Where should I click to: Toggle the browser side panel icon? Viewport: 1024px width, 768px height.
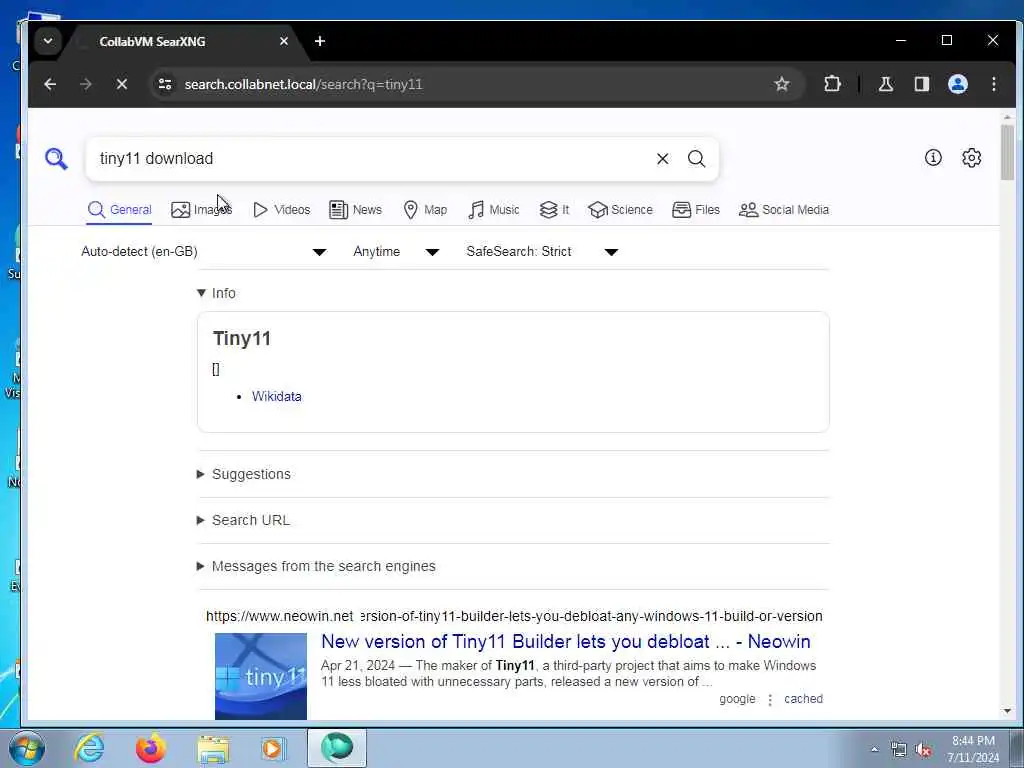pyautogui.click(x=921, y=84)
